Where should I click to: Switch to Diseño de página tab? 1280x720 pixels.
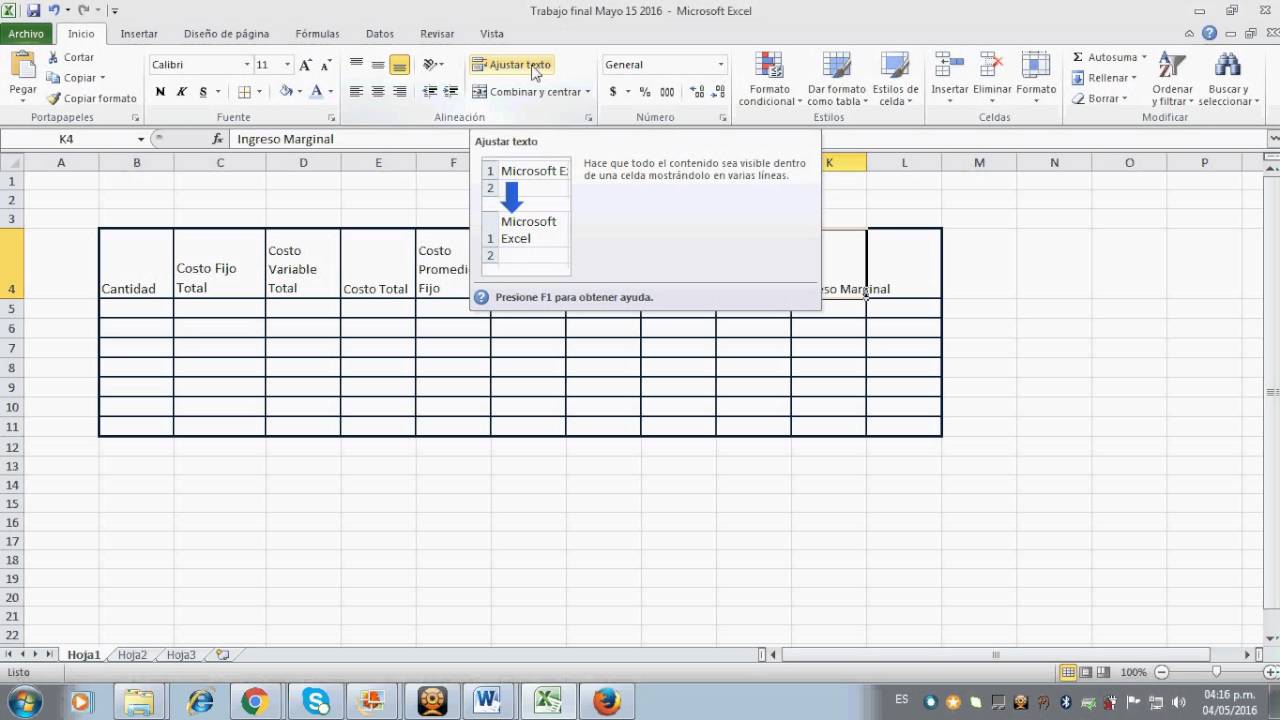[226, 34]
